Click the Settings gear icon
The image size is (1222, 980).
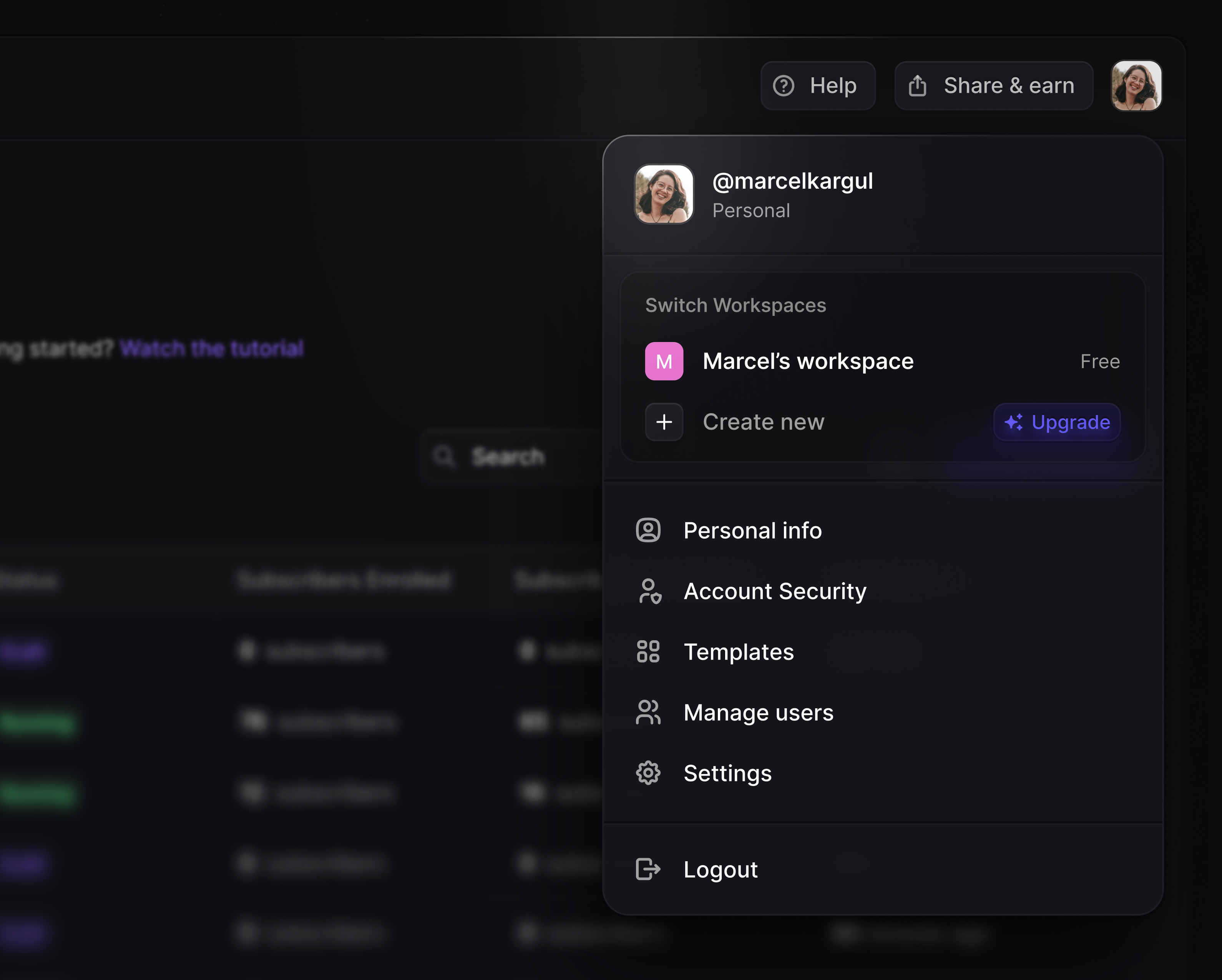(x=648, y=773)
